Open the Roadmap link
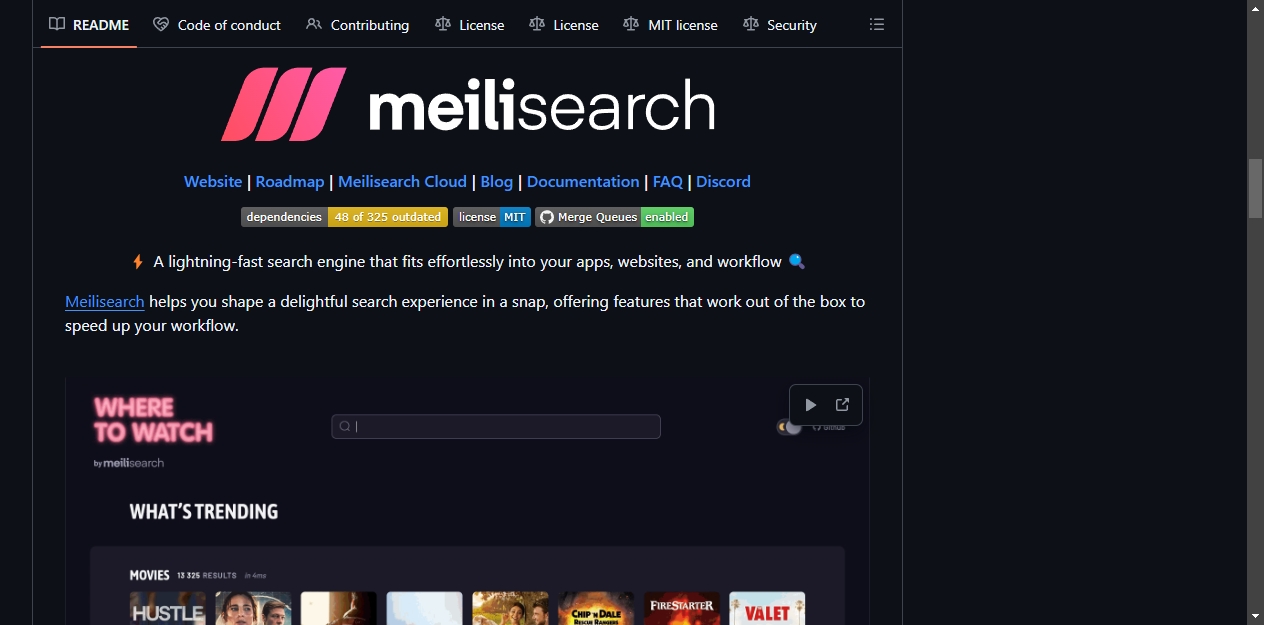Screen dimensions: 1264x625 click(290, 182)
